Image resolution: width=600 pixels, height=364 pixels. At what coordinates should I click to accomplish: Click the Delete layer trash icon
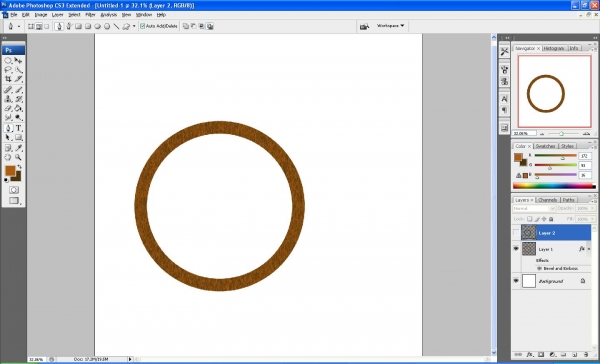pos(586,355)
